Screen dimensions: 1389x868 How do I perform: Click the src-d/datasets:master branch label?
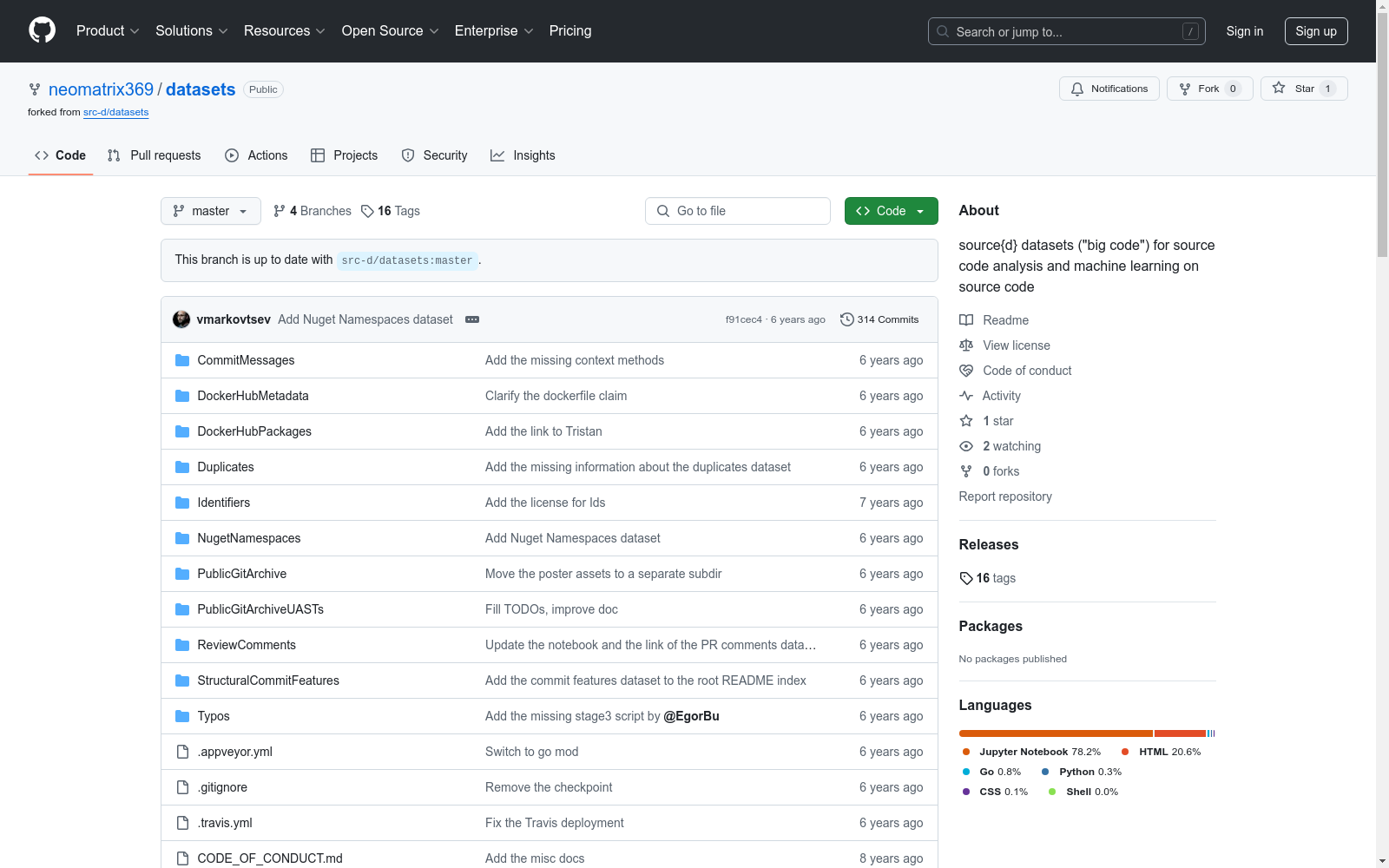point(407,260)
